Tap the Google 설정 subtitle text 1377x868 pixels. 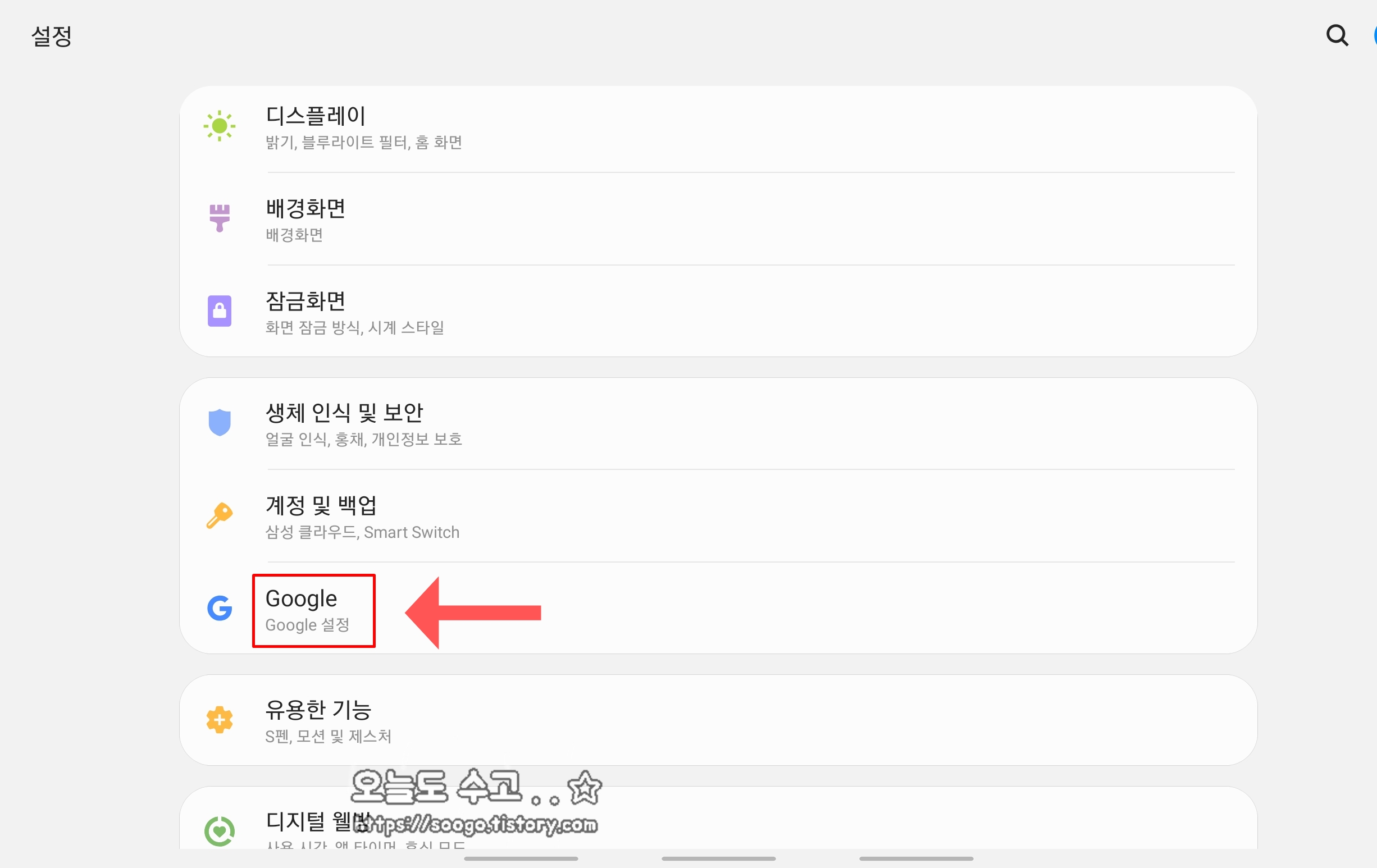coord(307,624)
